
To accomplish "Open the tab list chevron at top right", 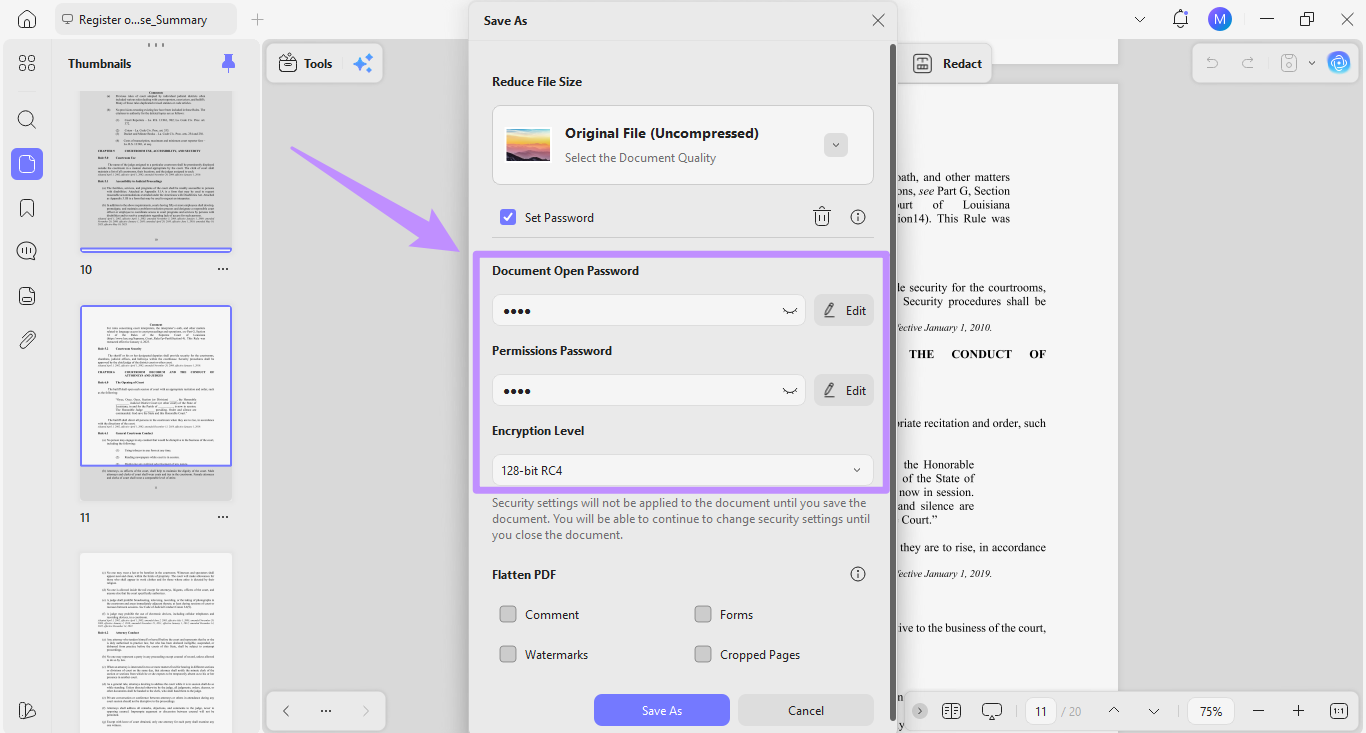I will coord(1141,19).
